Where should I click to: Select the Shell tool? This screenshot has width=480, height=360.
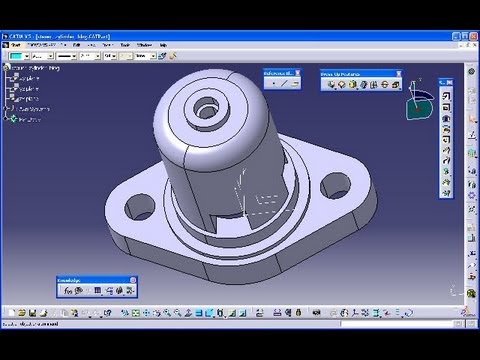pyautogui.click(x=363, y=85)
